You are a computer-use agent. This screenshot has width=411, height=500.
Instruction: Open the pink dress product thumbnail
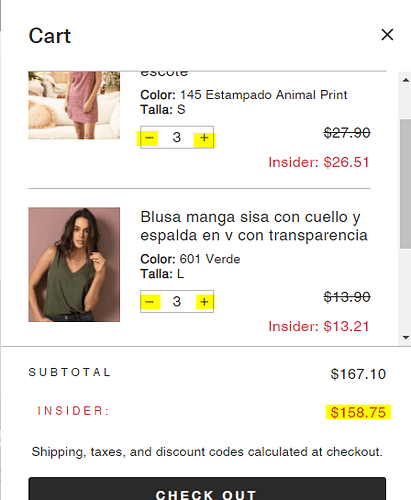tap(74, 105)
